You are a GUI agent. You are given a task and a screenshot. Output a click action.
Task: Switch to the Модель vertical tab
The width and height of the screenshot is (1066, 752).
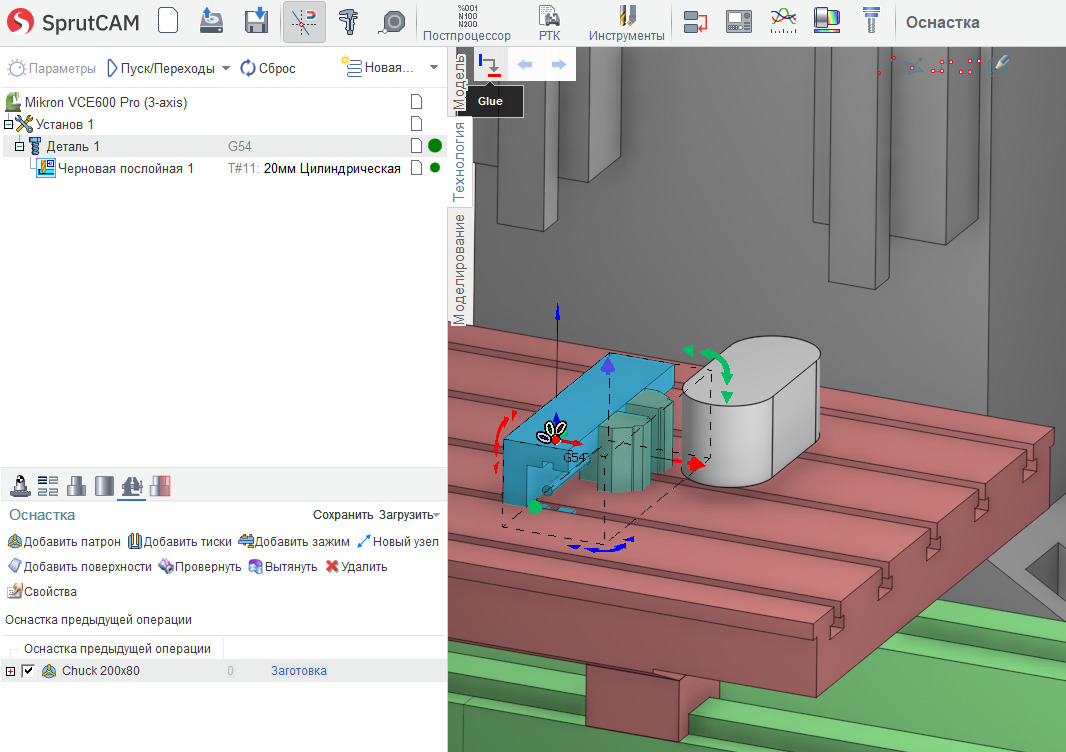point(460,82)
